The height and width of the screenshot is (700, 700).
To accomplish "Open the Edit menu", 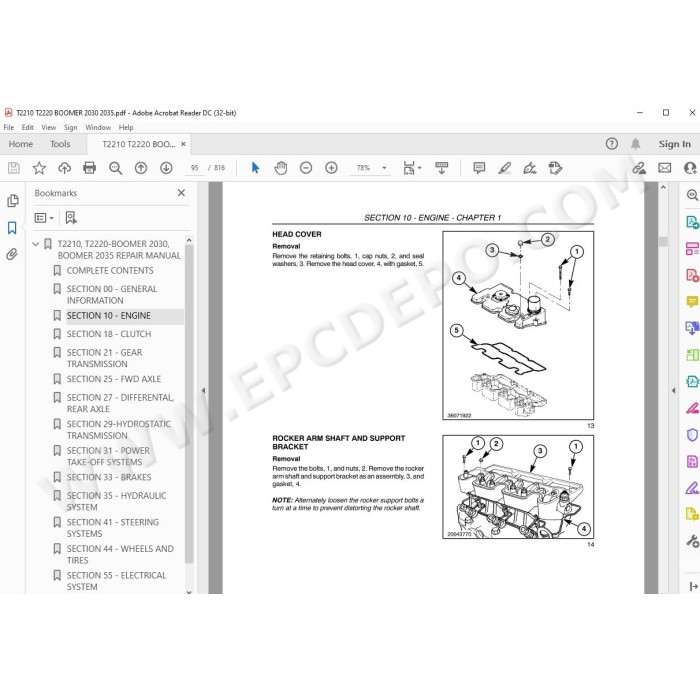I will [x=28, y=127].
